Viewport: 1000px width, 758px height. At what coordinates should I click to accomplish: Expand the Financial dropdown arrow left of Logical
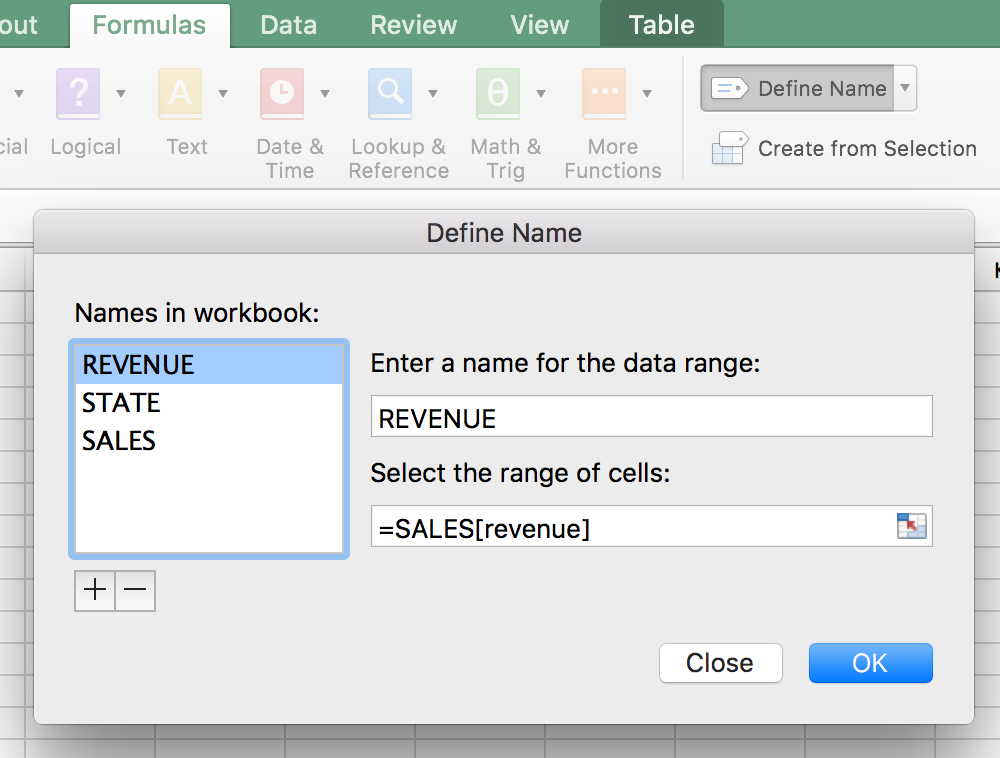click(x=19, y=94)
